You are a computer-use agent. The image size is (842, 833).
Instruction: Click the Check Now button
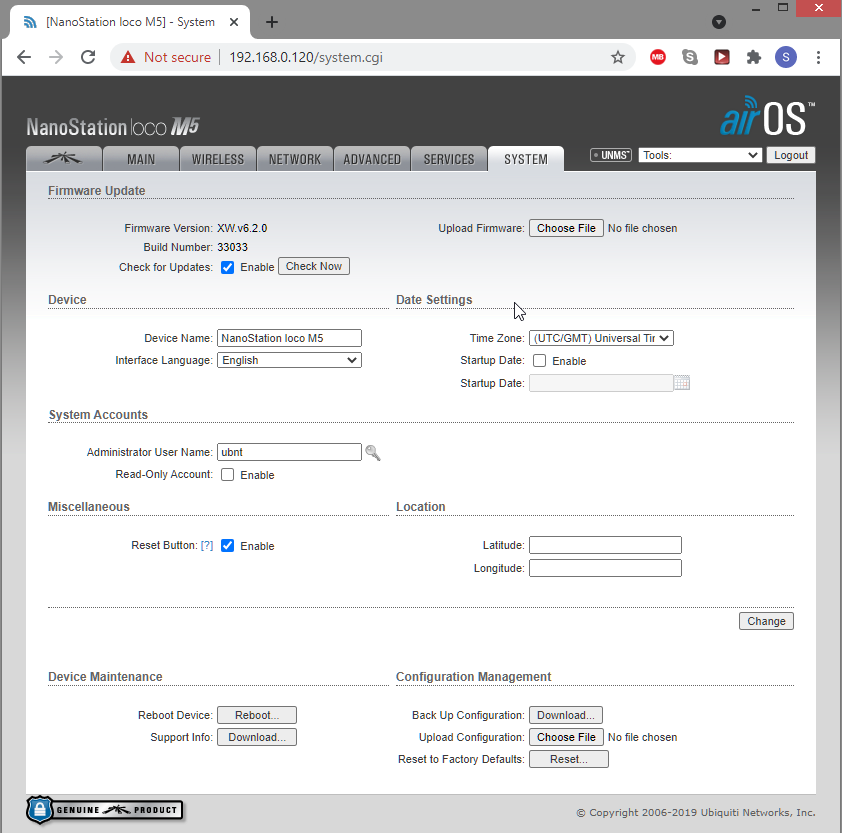click(x=314, y=266)
